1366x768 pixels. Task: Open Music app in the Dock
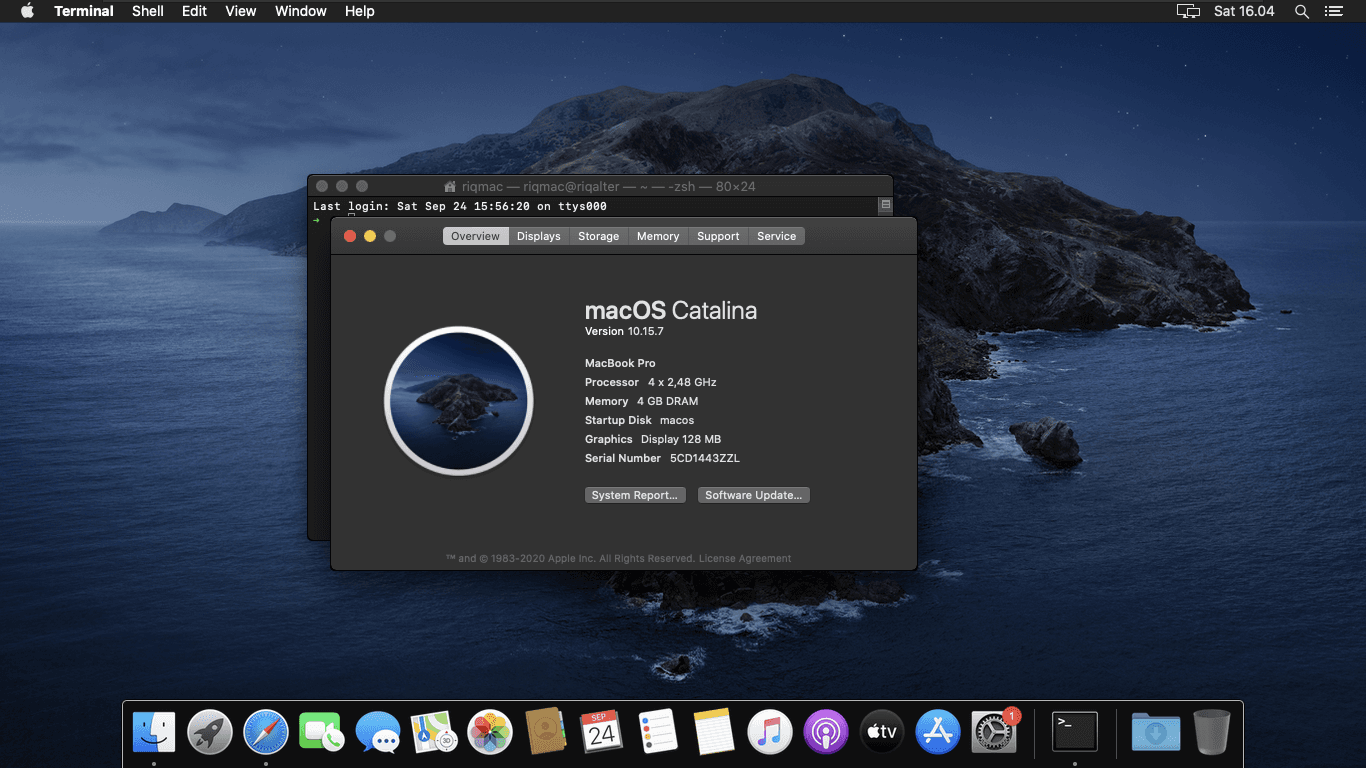point(770,733)
